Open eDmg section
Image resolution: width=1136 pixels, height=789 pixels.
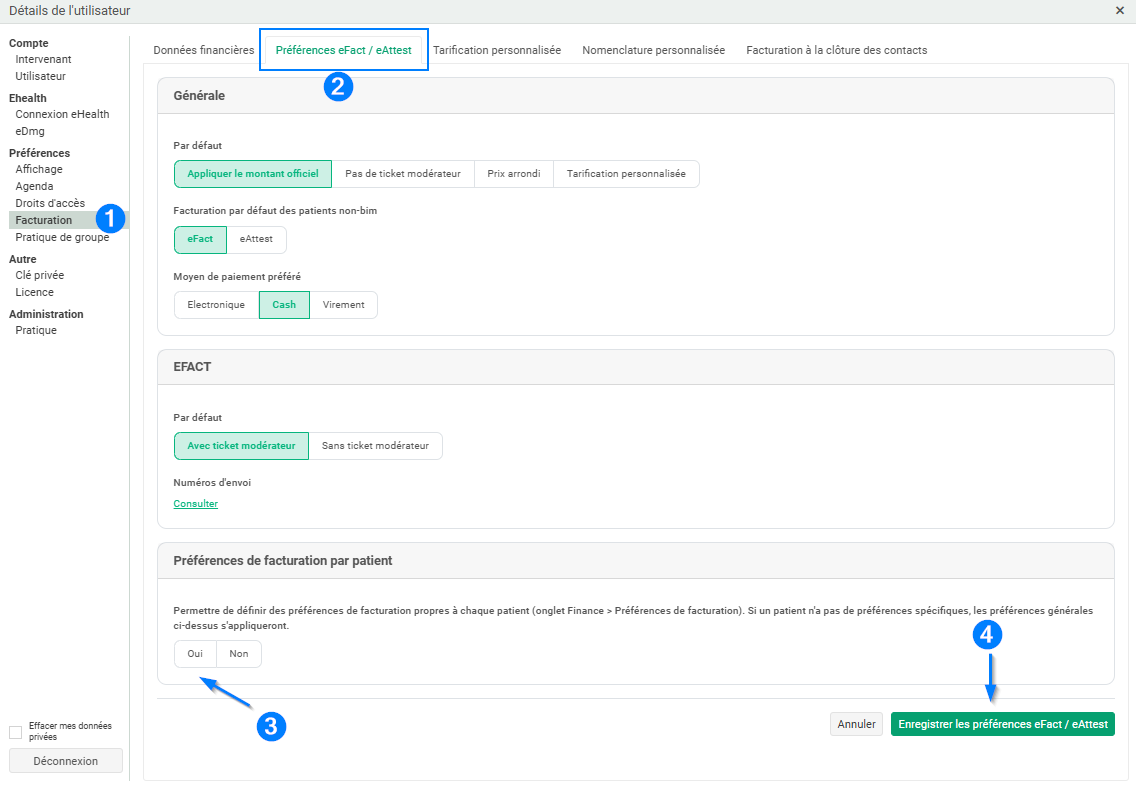pyautogui.click(x=30, y=131)
